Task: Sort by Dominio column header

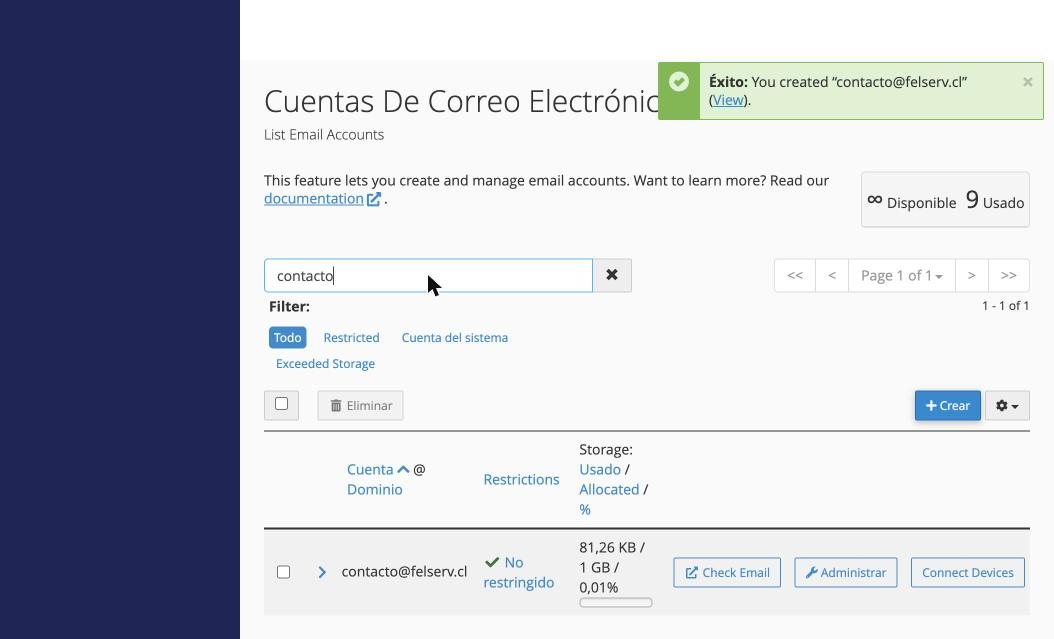Action: [374, 490]
